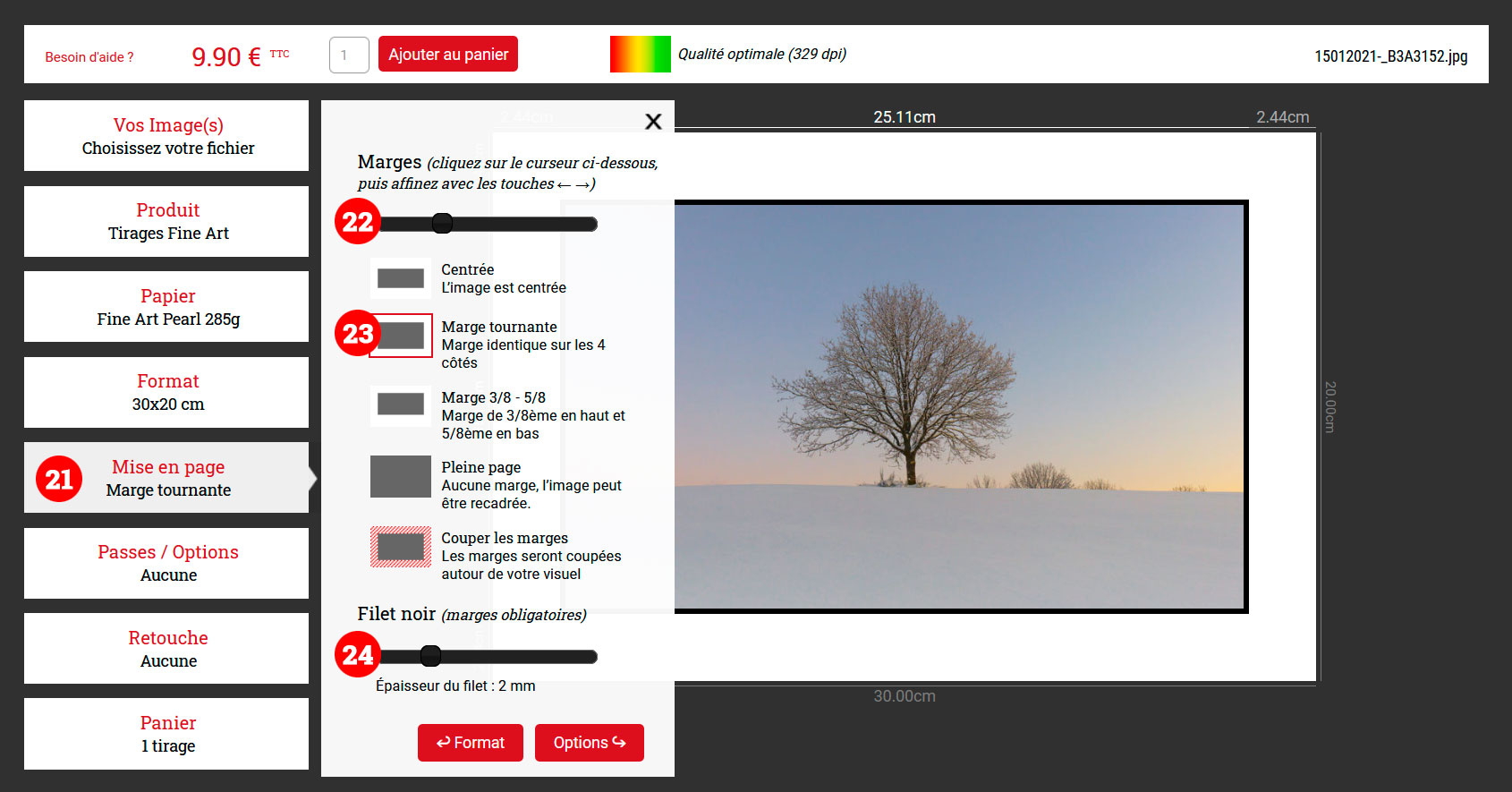
Task: Click the file name 15012021-_B3A3152.jpg
Action: (1391, 56)
